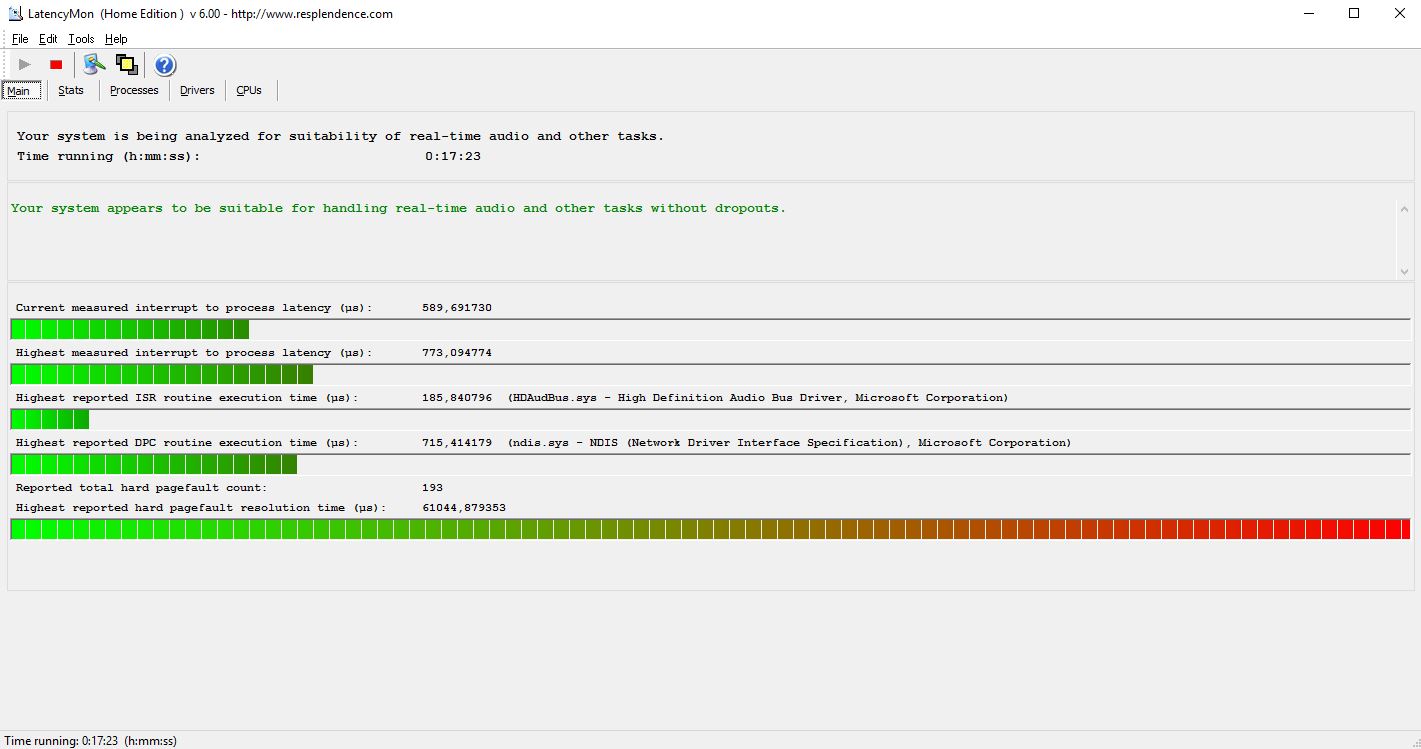Stop monitoring with the red square button
The height and width of the screenshot is (749, 1421).
point(56,65)
